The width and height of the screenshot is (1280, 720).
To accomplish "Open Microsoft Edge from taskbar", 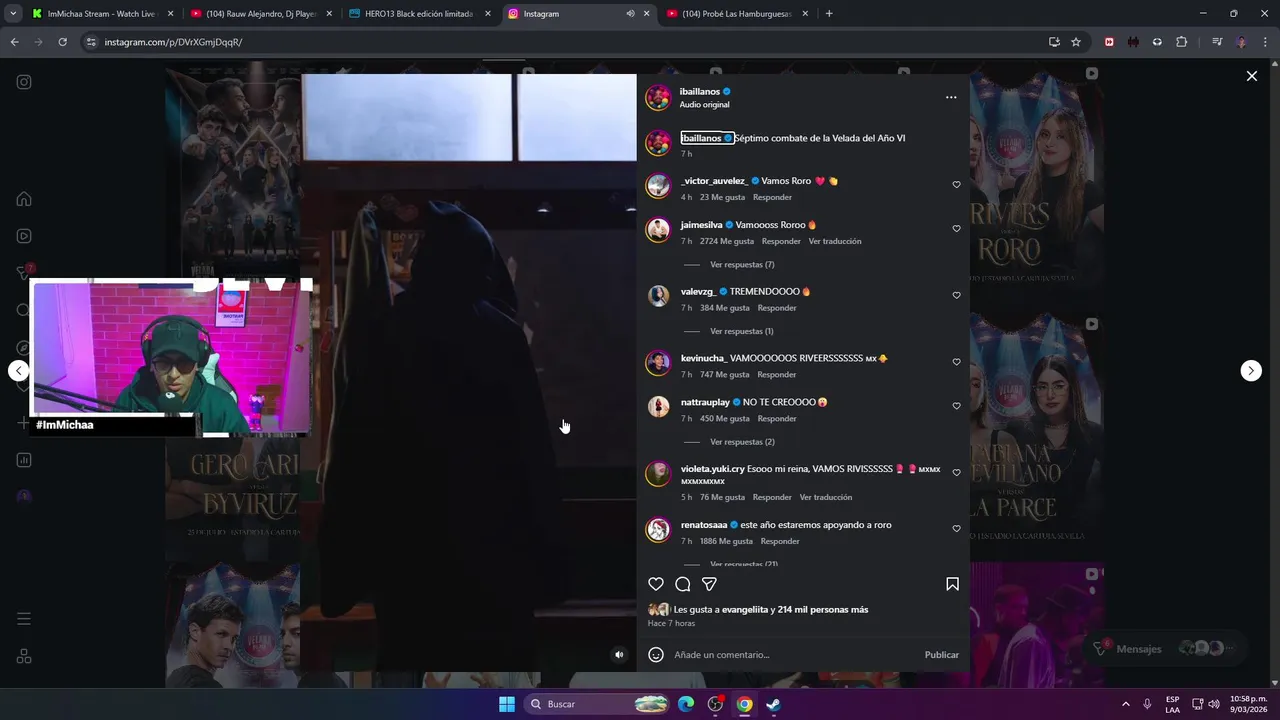I will [x=686, y=704].
